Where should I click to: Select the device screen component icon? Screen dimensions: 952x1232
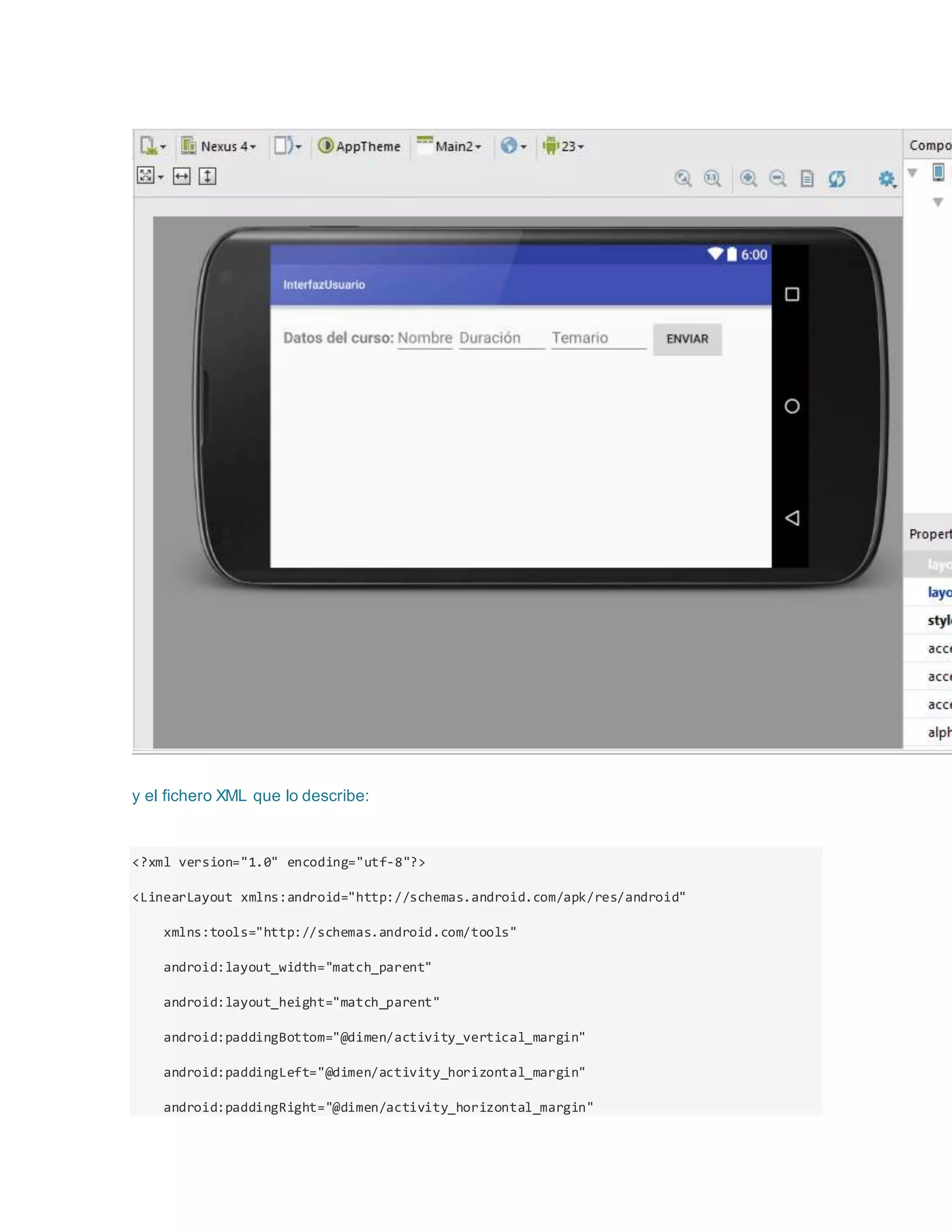(939, 172)
